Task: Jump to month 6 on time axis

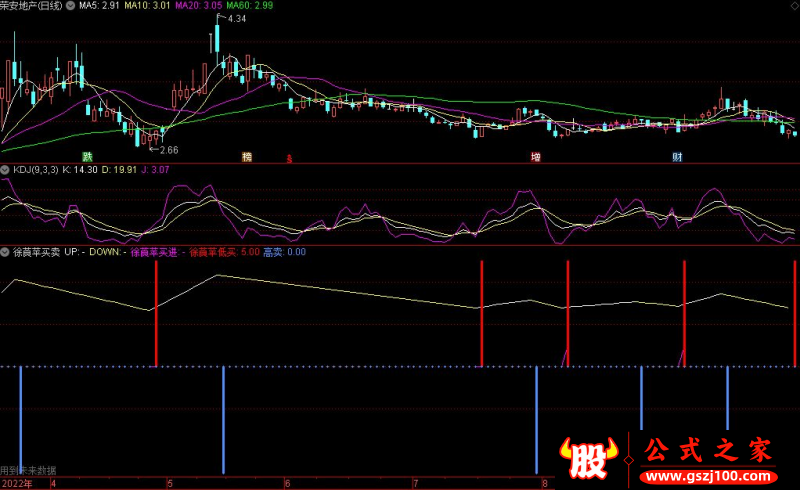Action: (288, 483)
